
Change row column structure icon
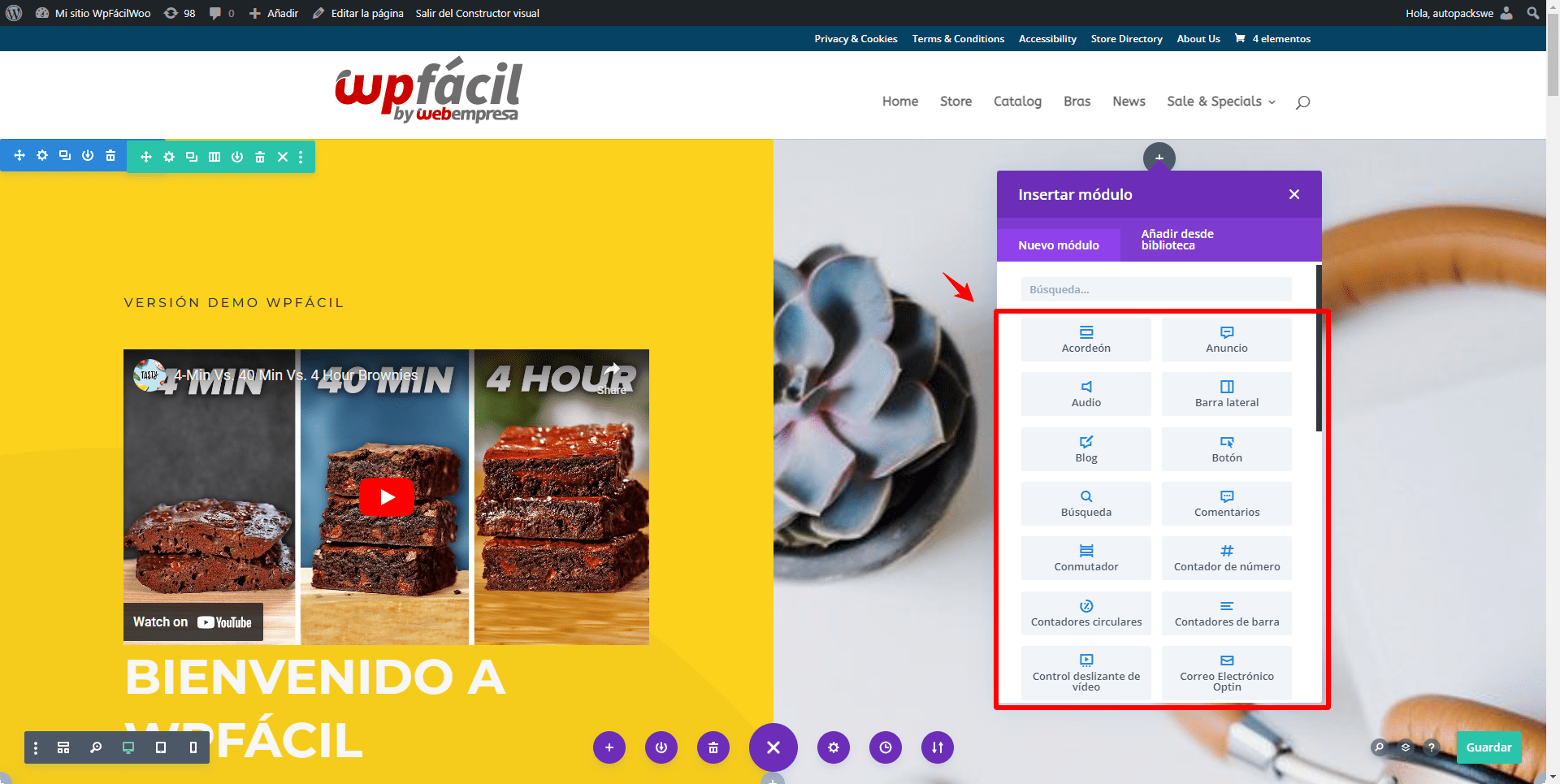[214, 157]
